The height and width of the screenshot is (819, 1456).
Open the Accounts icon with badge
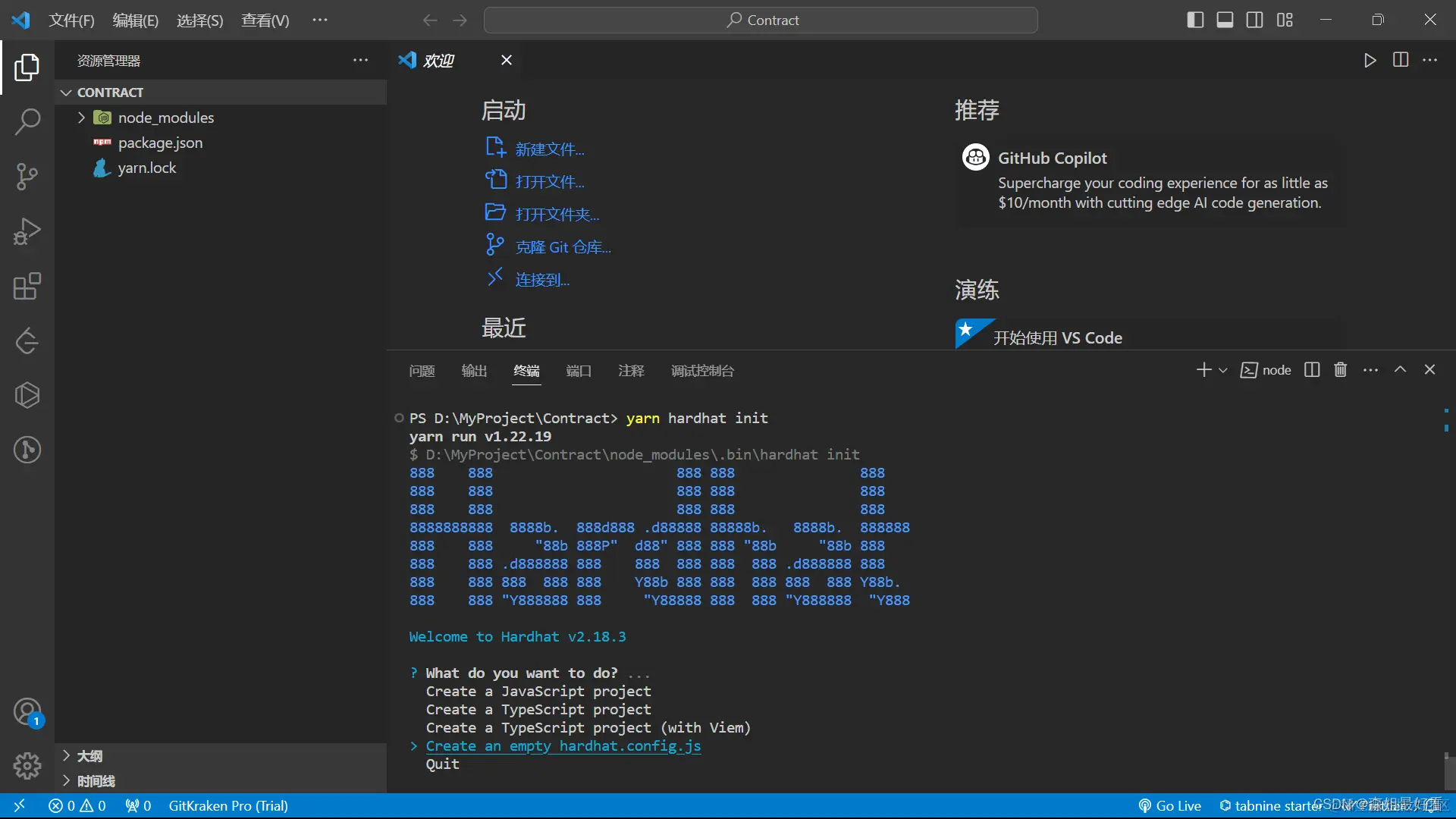point(27,712)
